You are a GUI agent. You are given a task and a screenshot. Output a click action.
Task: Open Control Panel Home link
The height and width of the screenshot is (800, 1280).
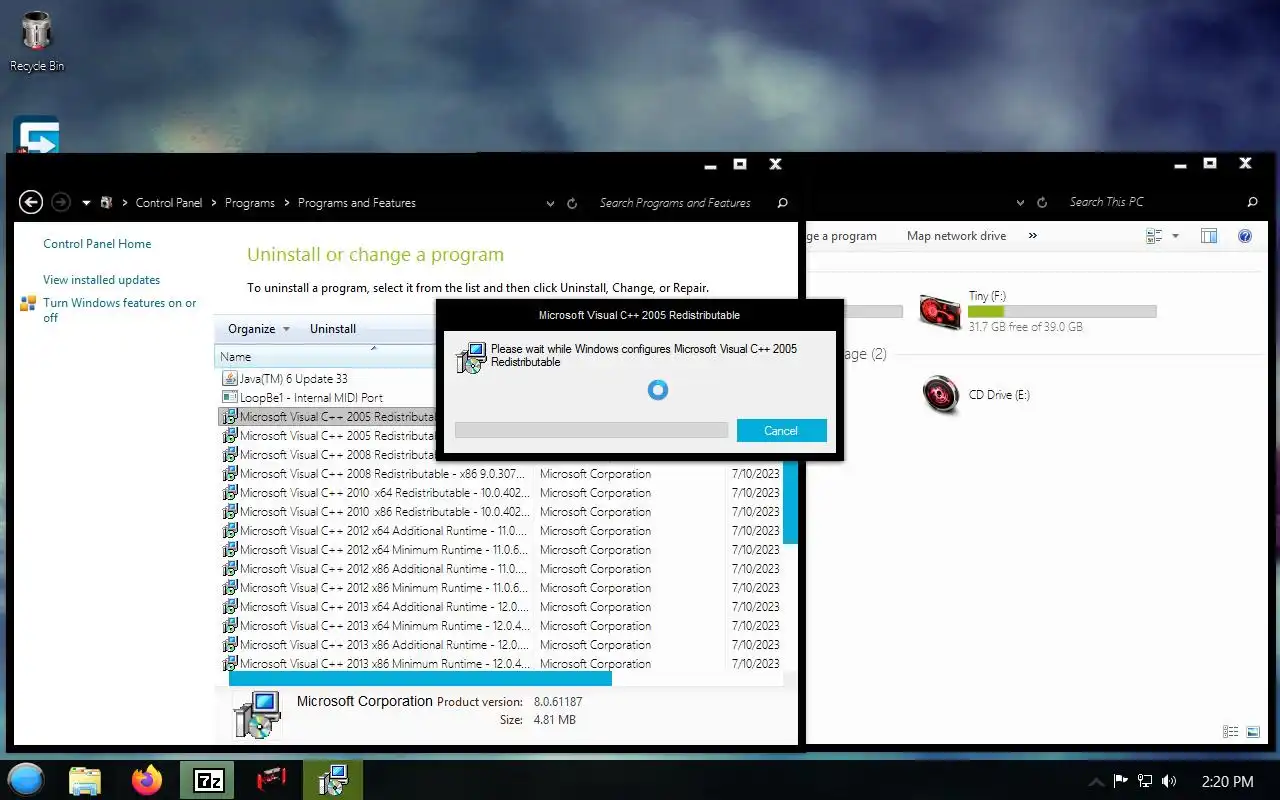[x=97, y=244]
